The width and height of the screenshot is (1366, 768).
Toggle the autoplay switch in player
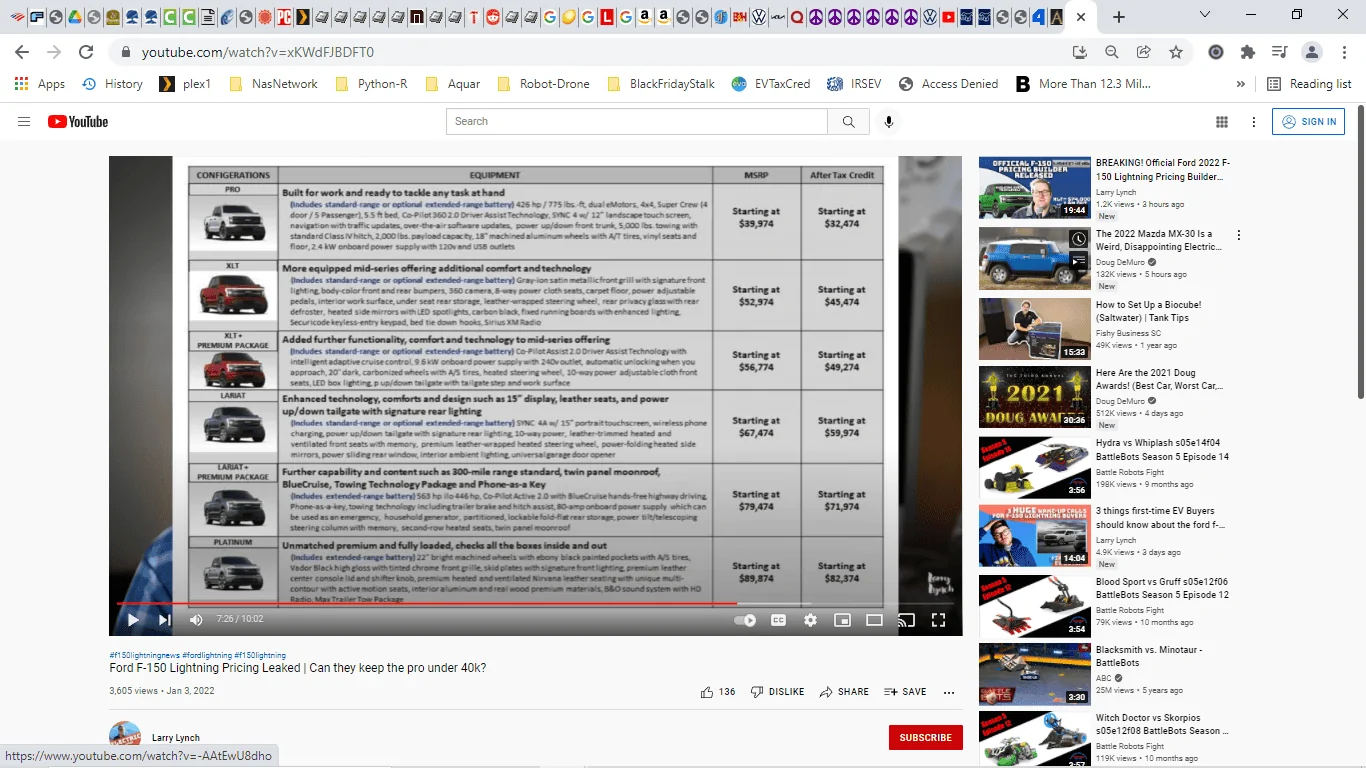coord(745,620)
